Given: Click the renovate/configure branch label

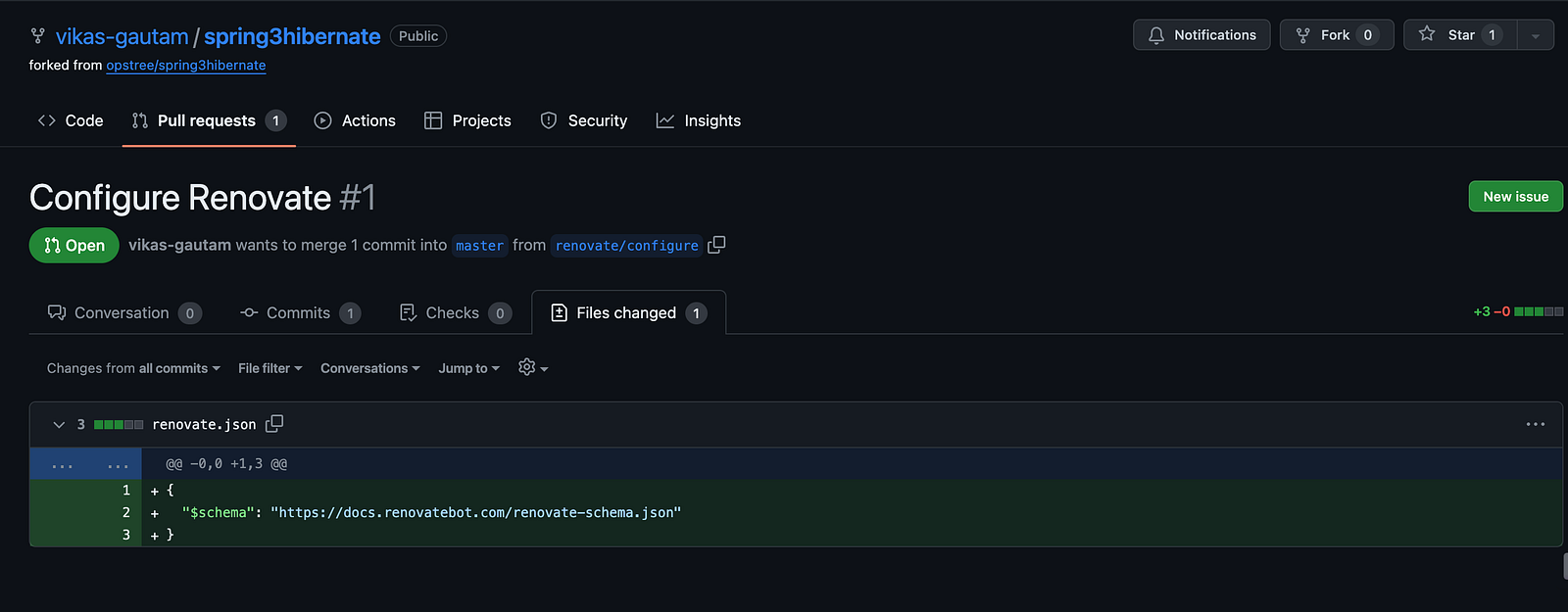Looking at the screenshot, I should [x=626, y=246].
